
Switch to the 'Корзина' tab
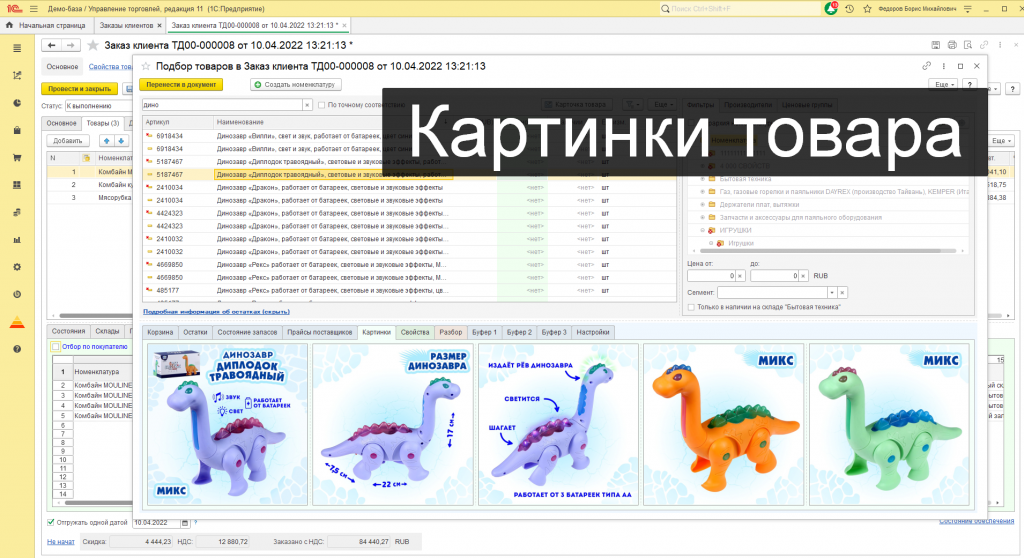tap(160, 332)
